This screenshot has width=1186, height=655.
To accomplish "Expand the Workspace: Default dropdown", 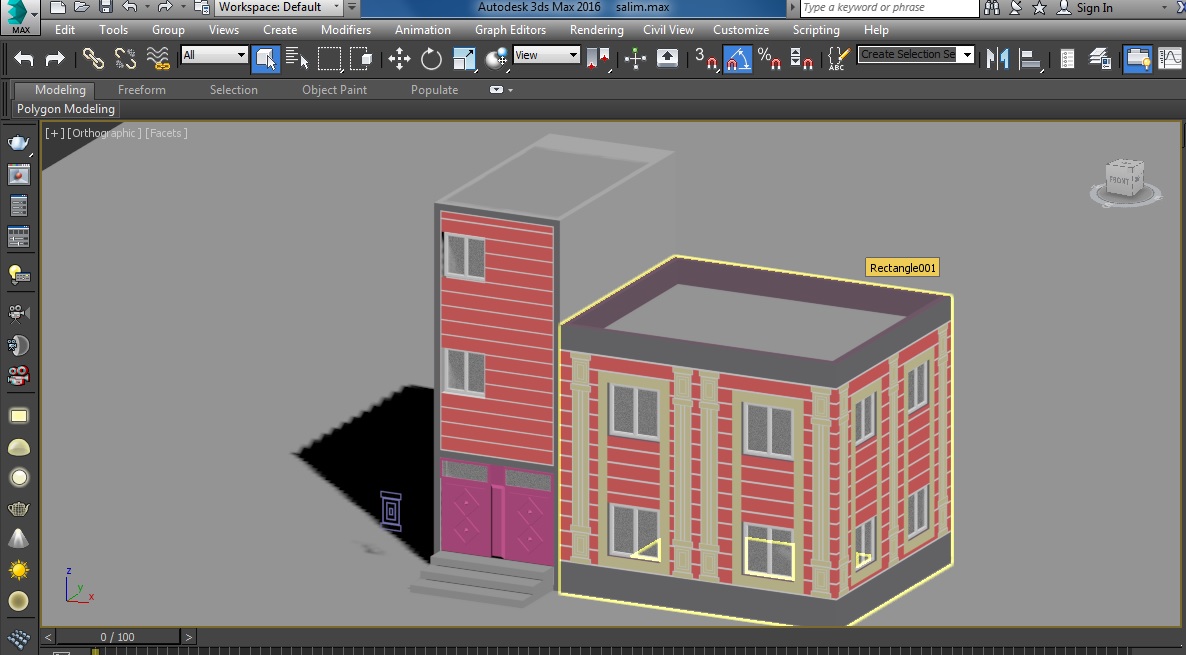I will [279, 8].
